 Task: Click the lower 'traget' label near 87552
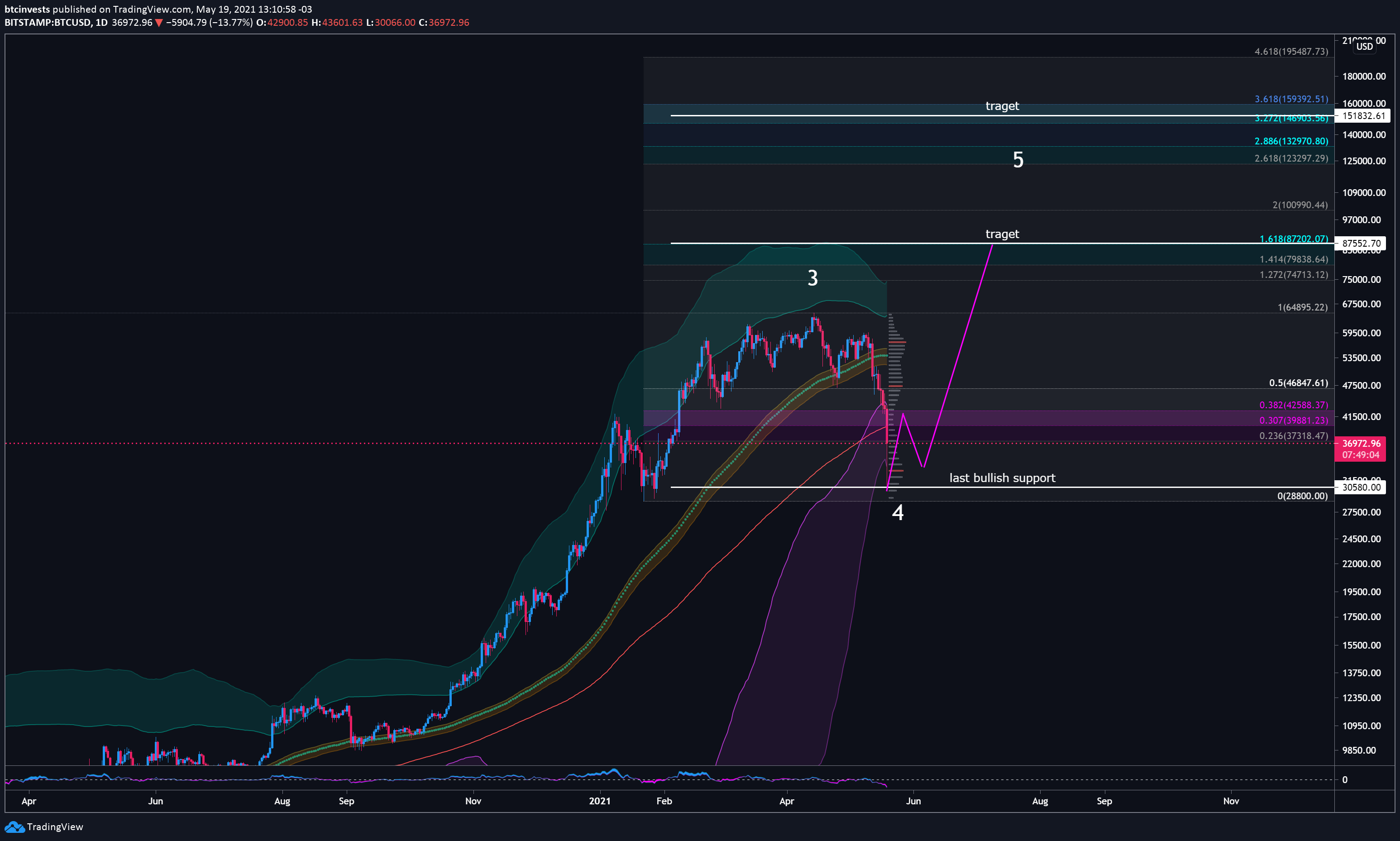(1002, 234)
